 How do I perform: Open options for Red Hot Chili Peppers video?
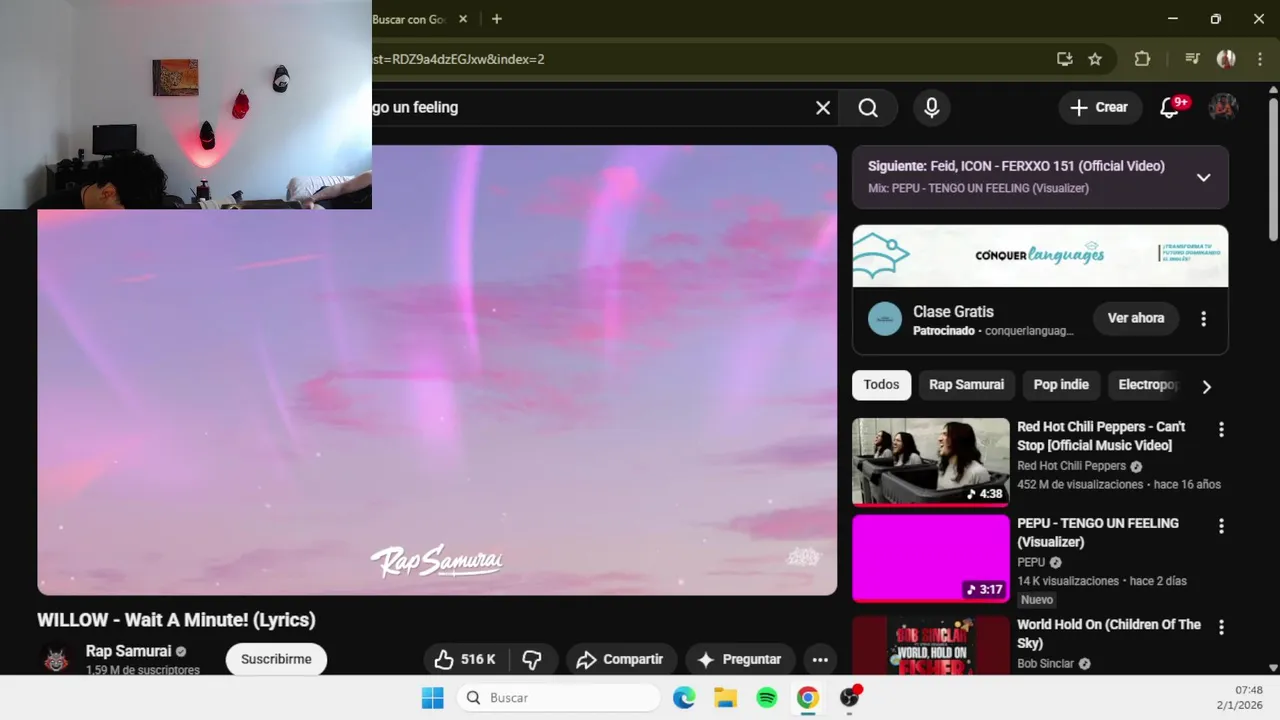(x=1221, y=430)
